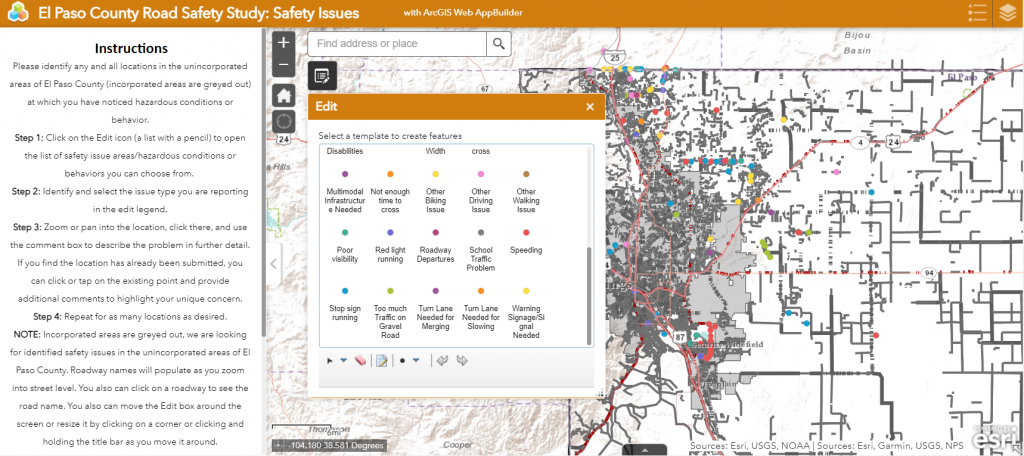Open the attributes edit tool

(381, 361)
